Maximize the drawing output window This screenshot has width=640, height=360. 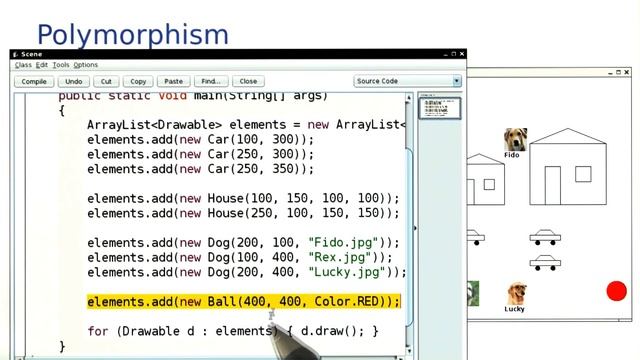[x=618, y=72]
